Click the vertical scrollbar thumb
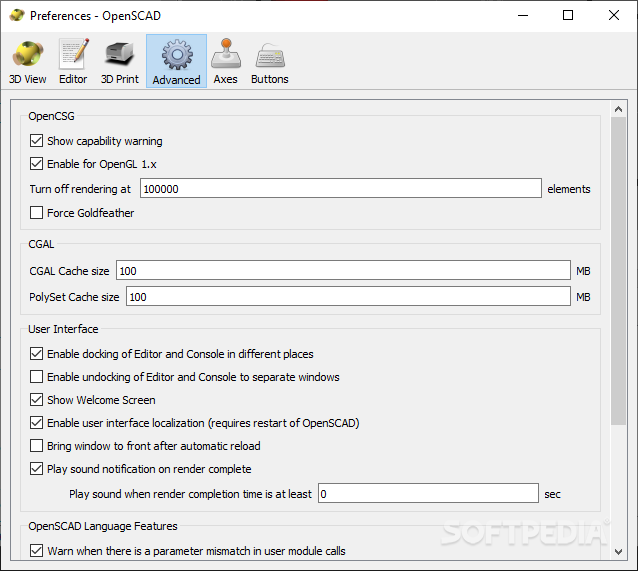 pos(618,271)
